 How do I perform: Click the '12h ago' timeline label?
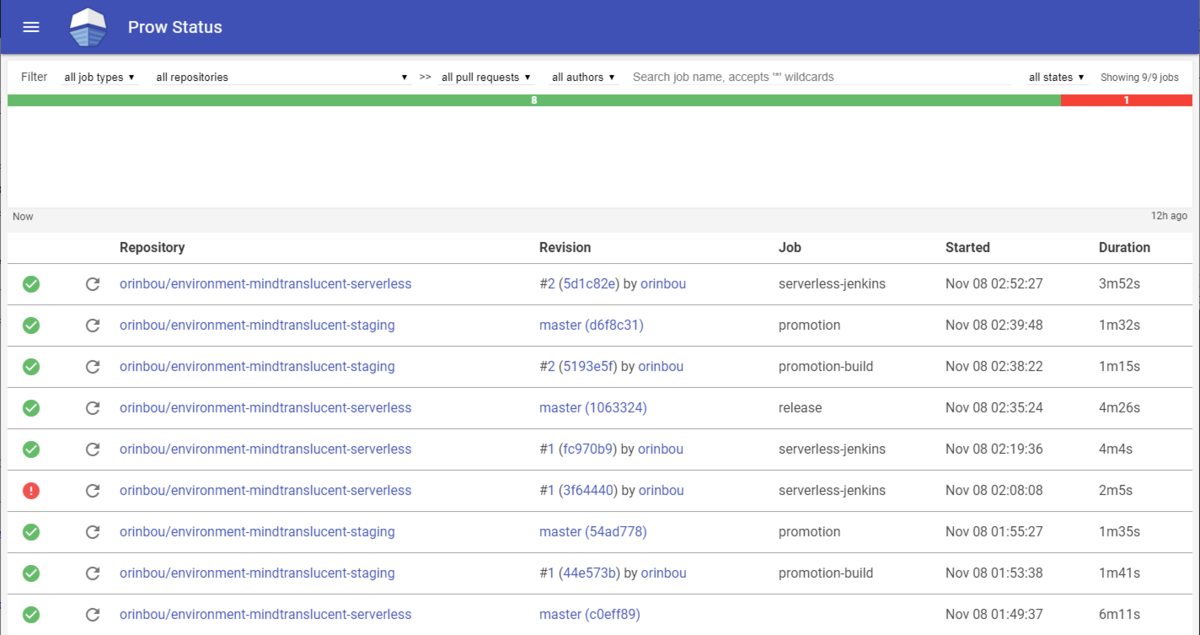click(x=1169, y=216)
